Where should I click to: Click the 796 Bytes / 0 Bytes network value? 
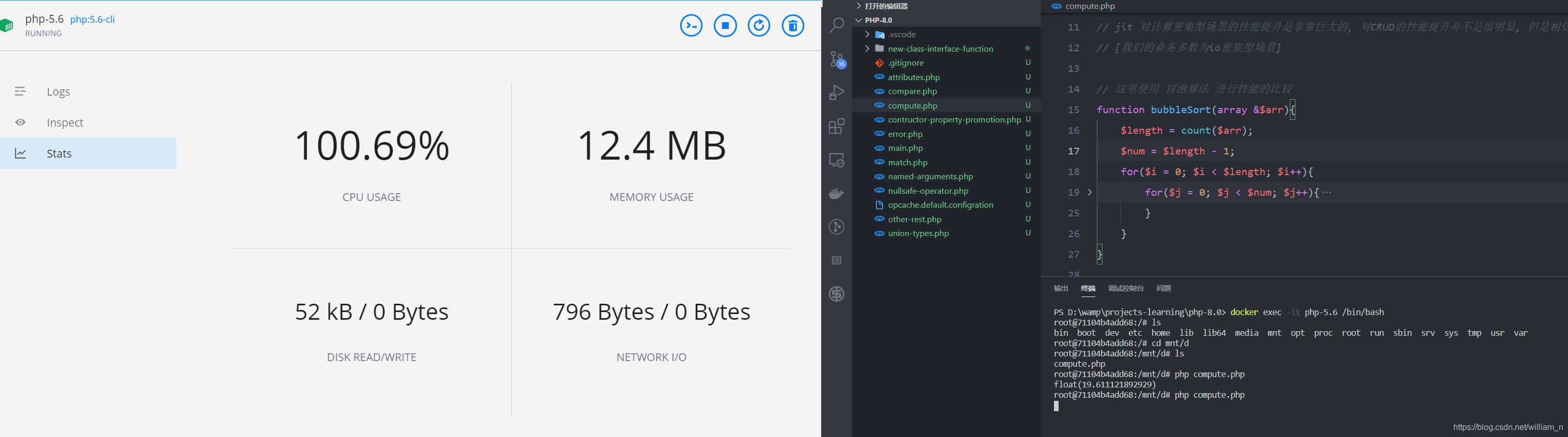pos(651,312)
